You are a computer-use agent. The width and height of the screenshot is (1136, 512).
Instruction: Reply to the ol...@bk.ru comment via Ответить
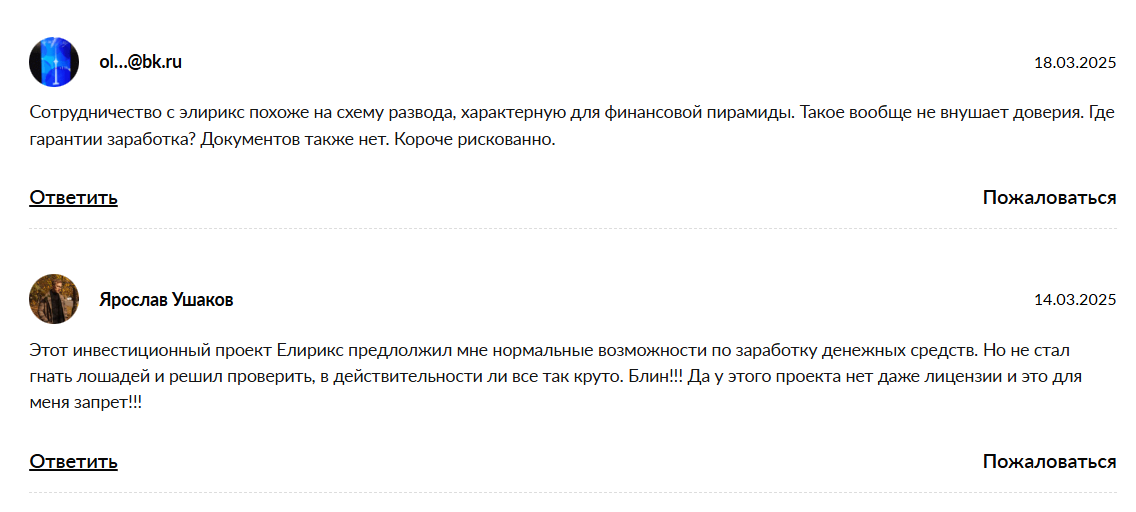73,197
